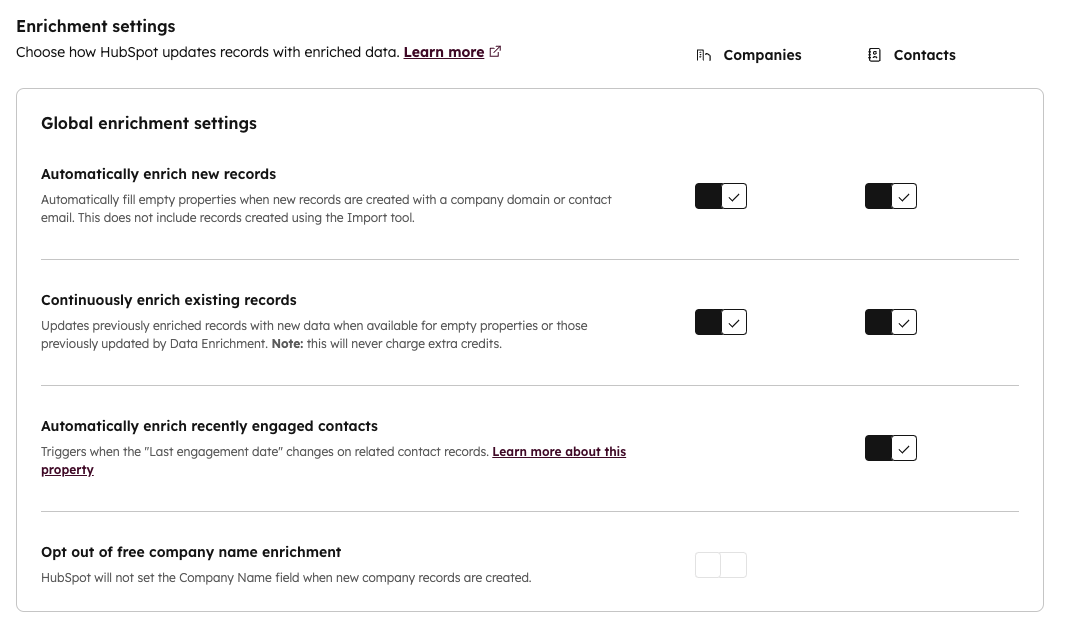Enable opt out of free company name enrichment

tap(721, 565)
